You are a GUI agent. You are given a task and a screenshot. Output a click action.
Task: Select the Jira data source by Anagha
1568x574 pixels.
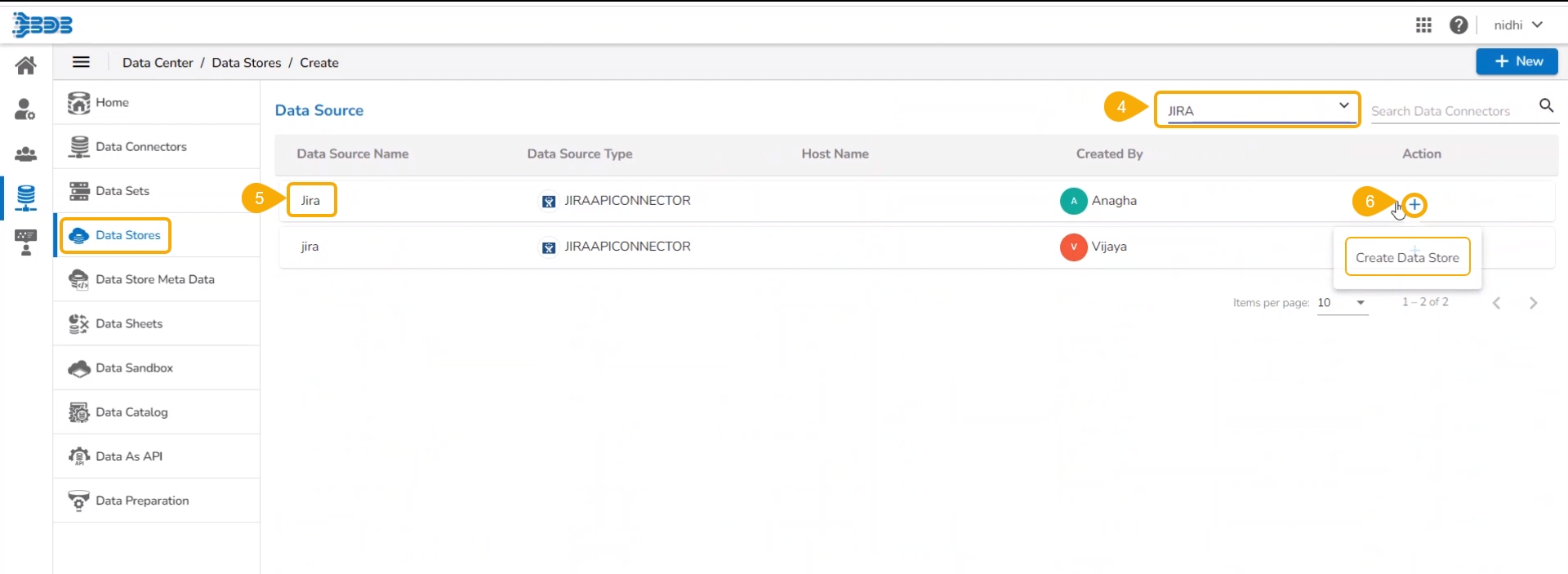click(310, 200)
